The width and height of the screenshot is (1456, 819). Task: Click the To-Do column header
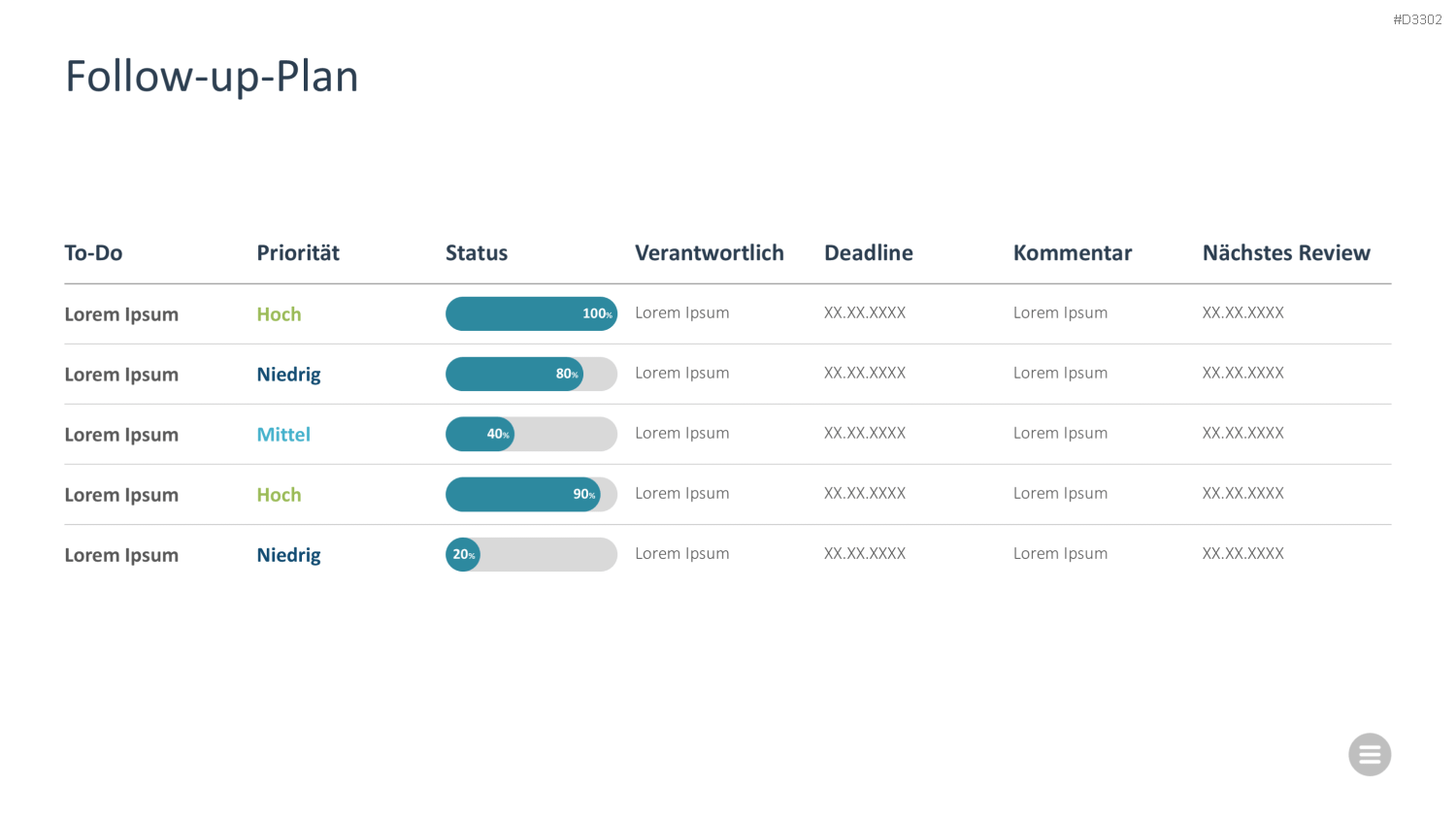click(x=93, y=253)
